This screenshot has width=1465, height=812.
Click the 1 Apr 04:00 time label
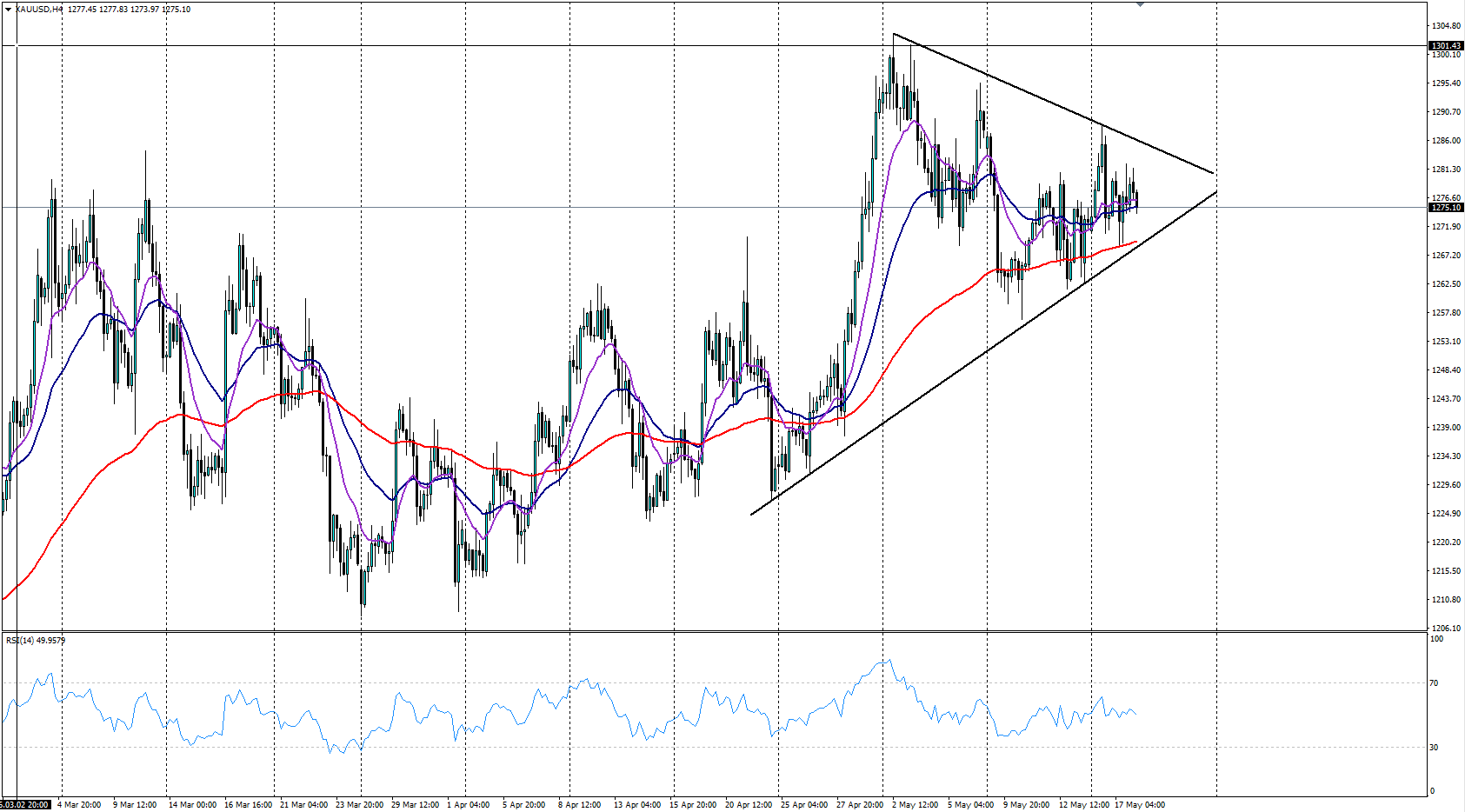469,805
